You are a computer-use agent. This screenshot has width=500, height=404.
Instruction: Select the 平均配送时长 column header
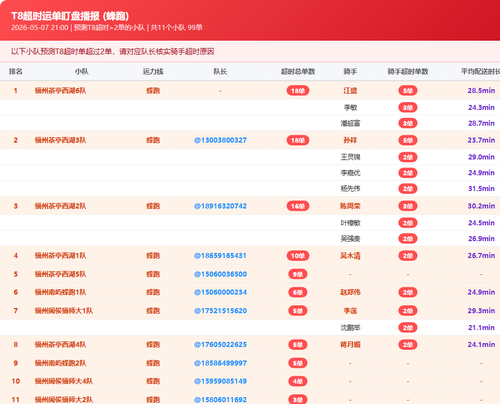click(480, 72)
